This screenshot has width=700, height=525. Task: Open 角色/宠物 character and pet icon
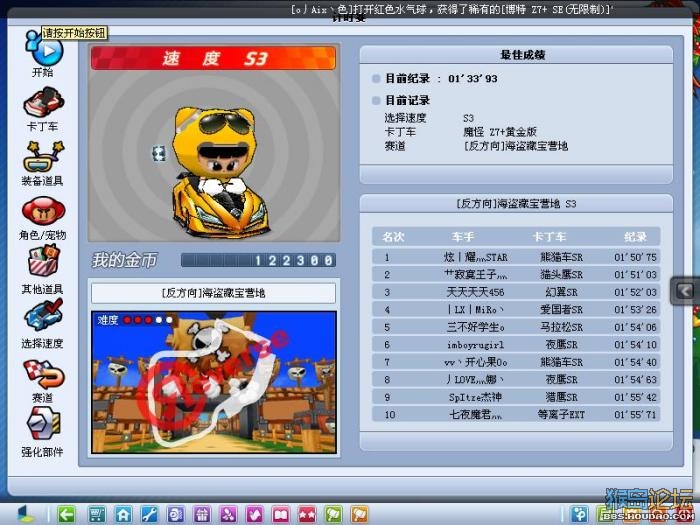tap(44, 211)
